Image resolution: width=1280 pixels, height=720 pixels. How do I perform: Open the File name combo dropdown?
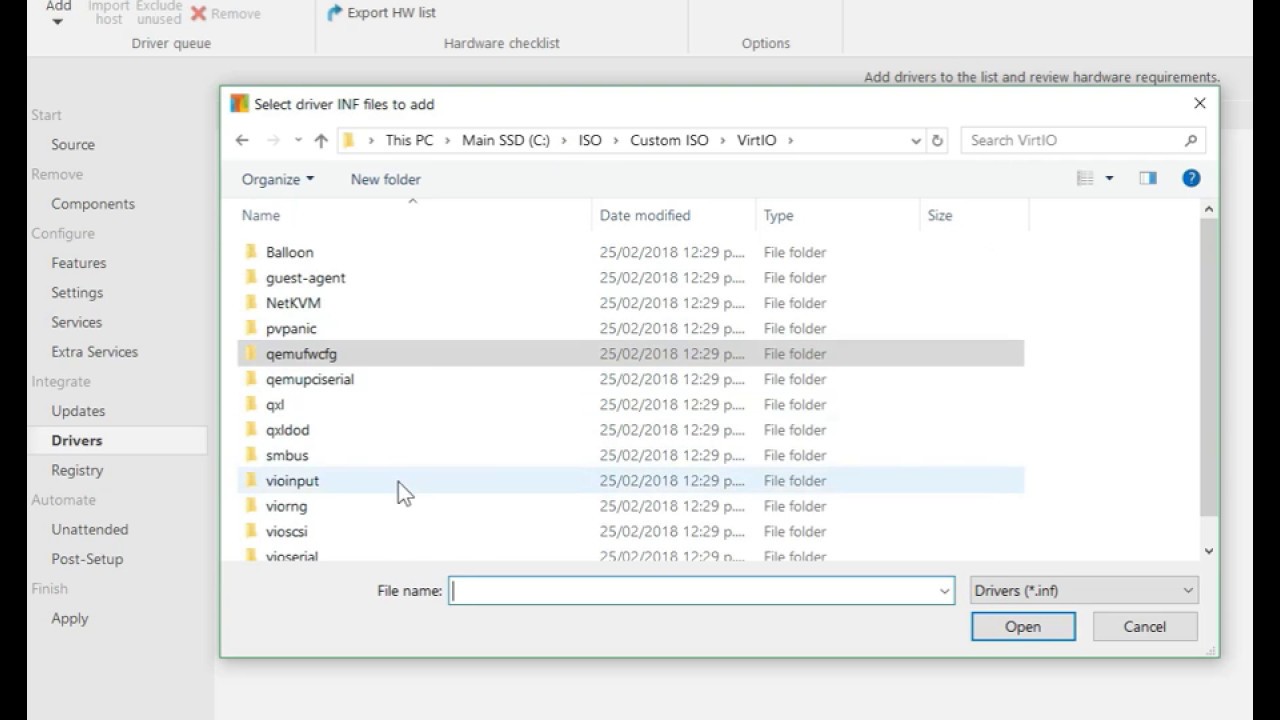944,591
